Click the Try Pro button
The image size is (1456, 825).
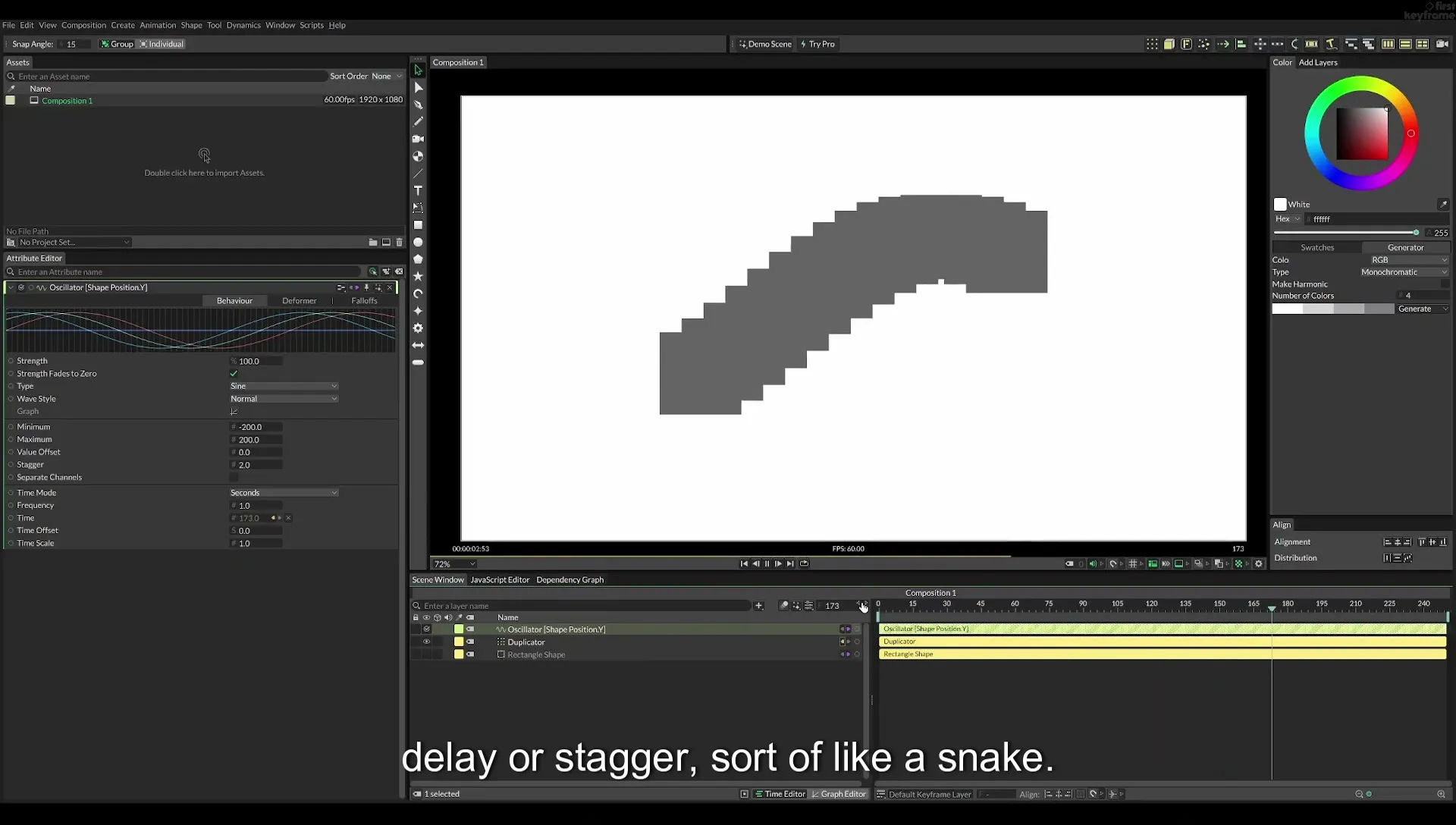click(817, 44)
